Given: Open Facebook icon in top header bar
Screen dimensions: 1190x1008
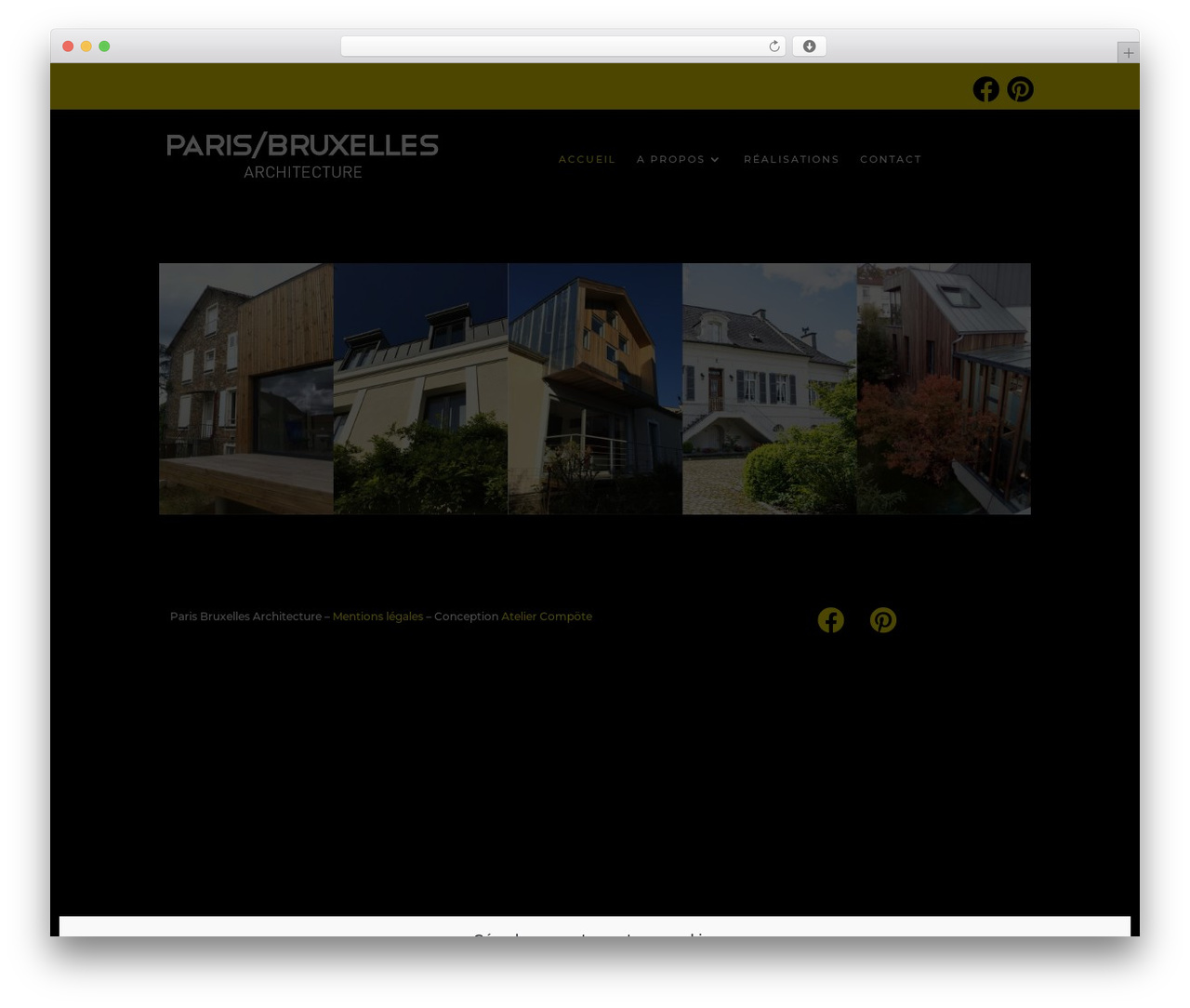Looking at the screenshot, I should tap(985, 88).
